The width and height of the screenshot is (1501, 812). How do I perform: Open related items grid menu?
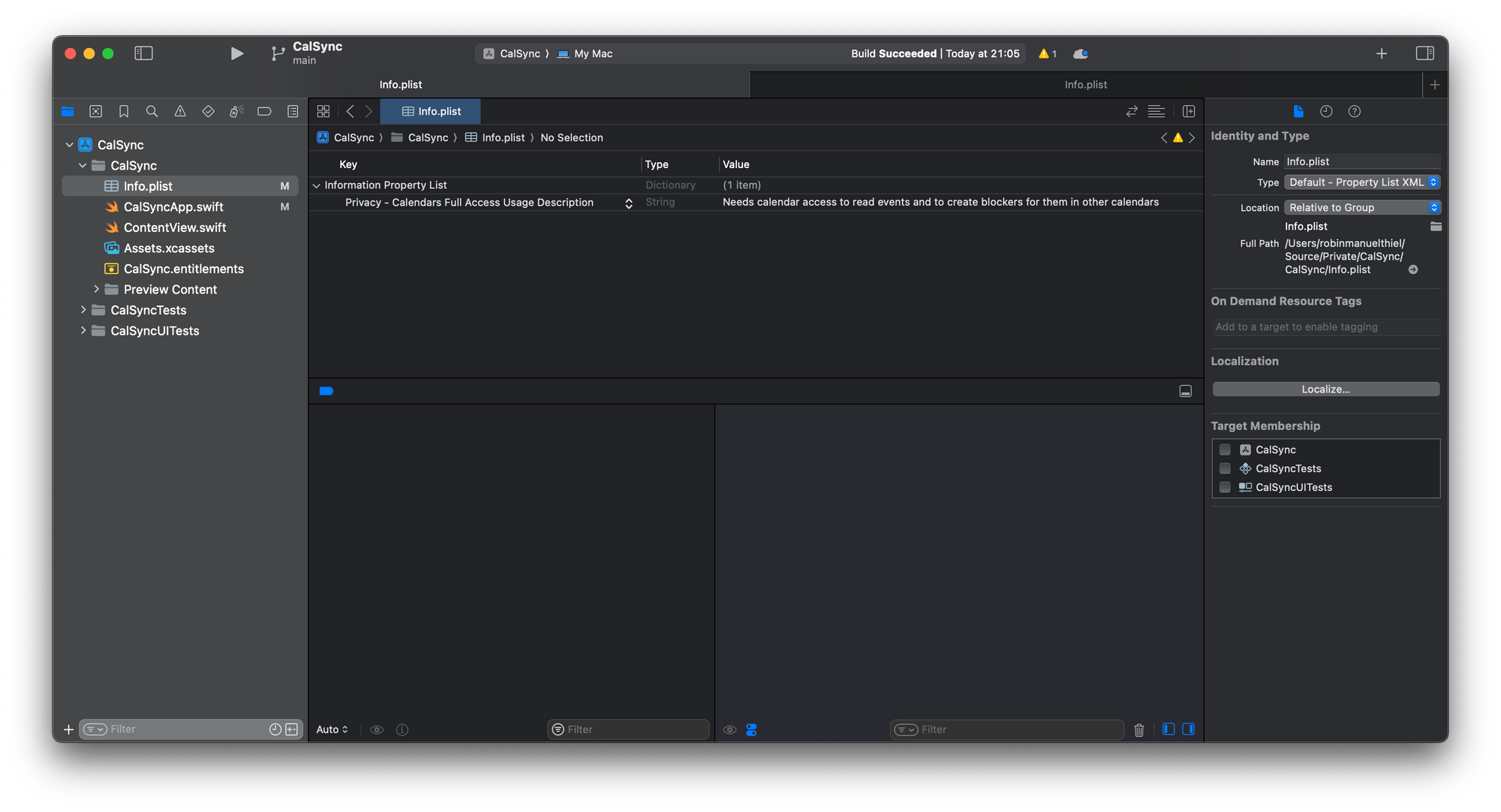pos(323,111)
